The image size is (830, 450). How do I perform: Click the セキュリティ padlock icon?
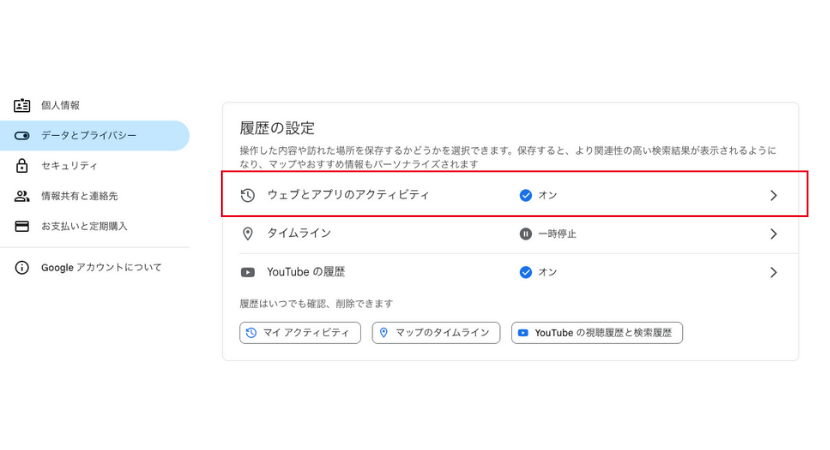pos(22,166)
